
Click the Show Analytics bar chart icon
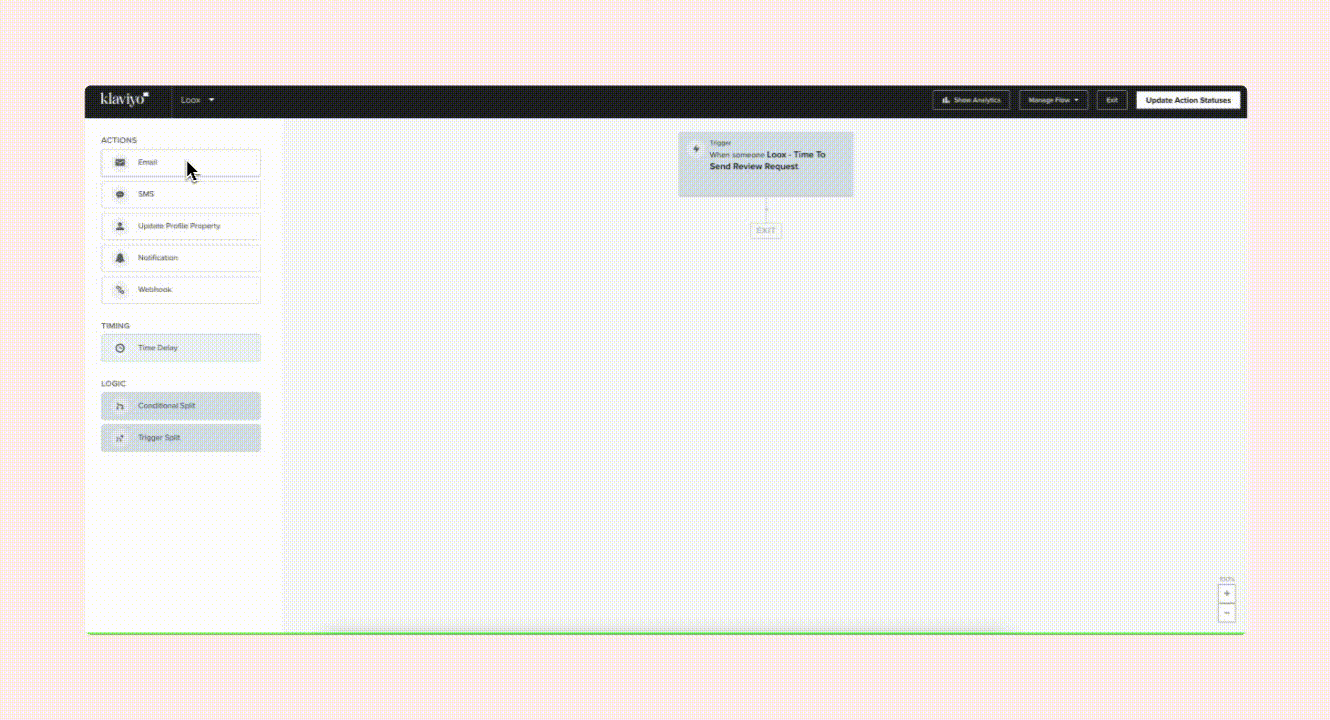pos(945,100)
